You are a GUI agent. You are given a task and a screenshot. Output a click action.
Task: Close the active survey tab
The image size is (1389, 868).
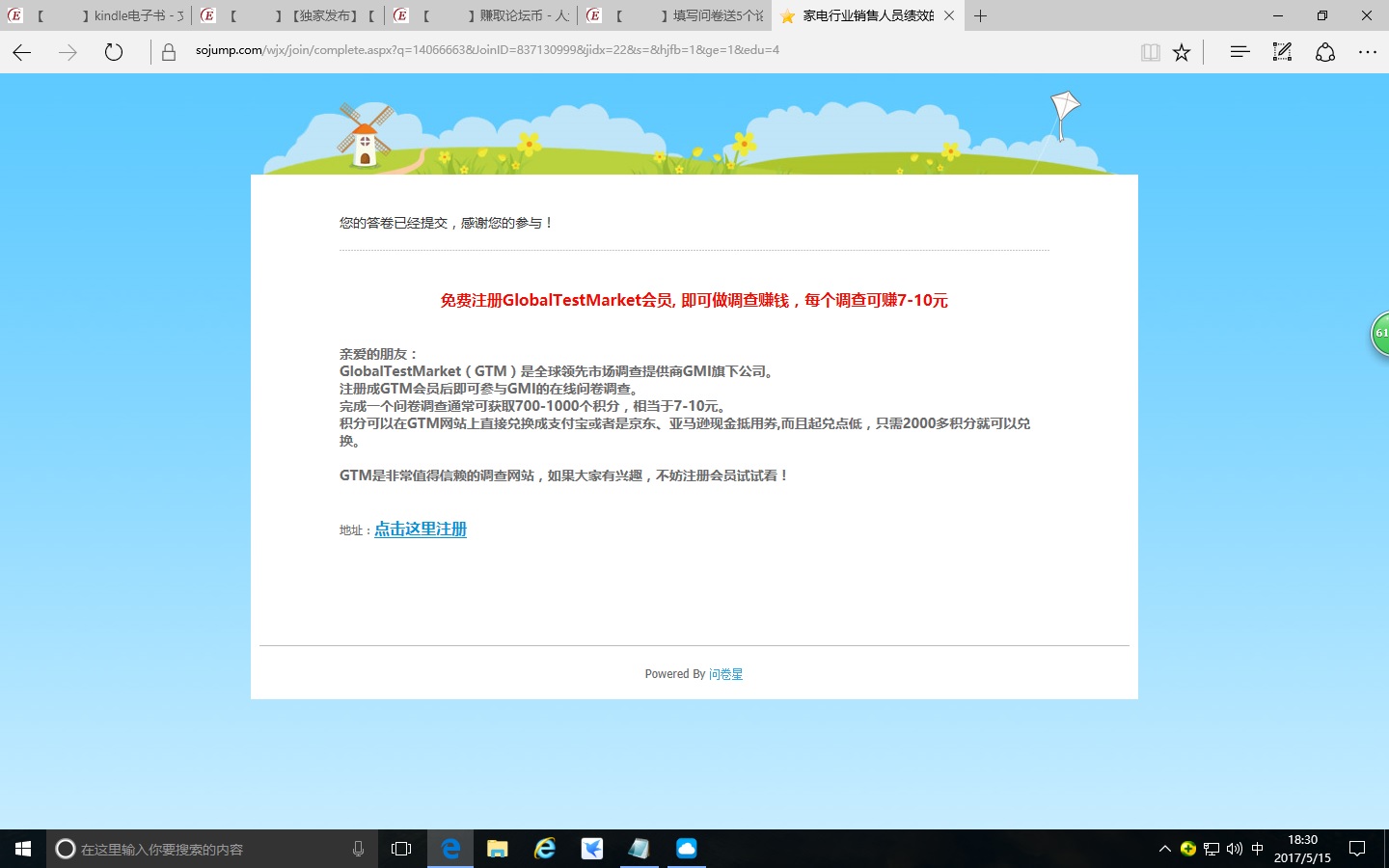coord(949,15)
